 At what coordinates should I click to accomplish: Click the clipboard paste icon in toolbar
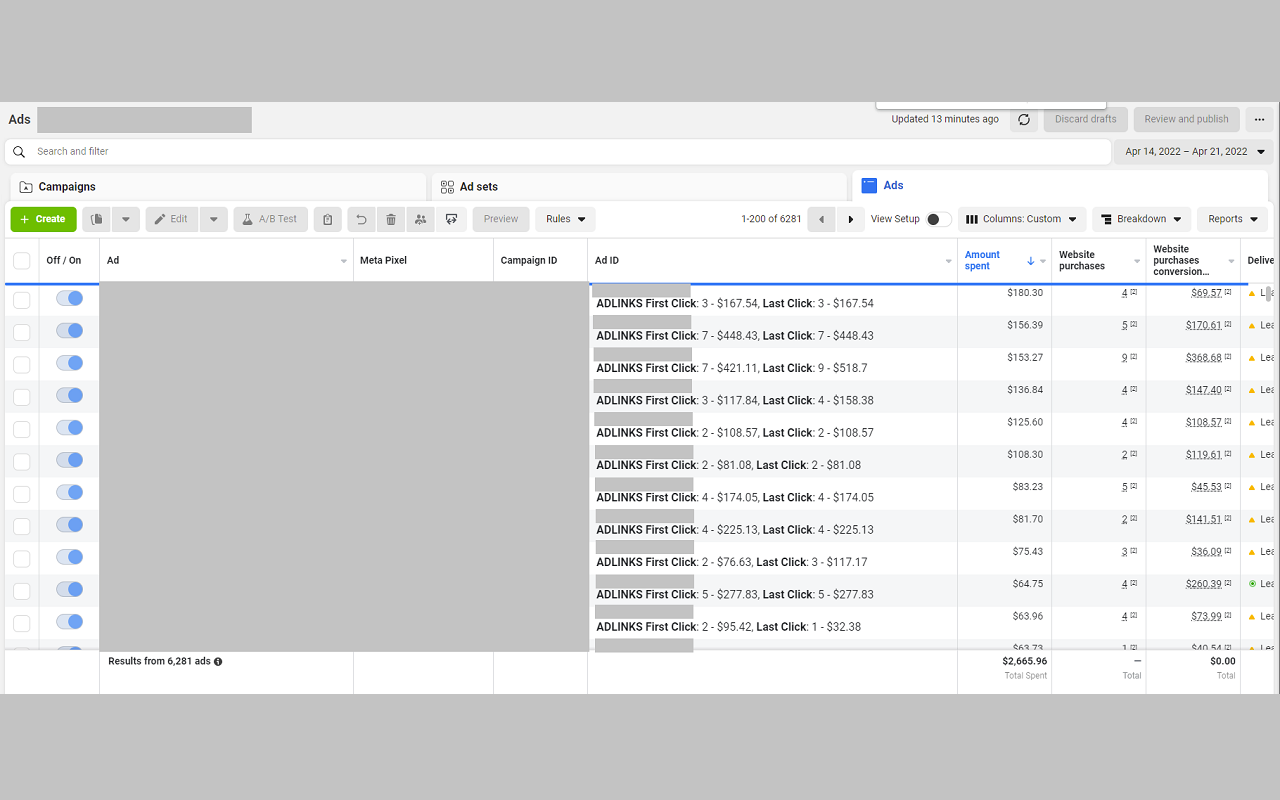tap(327, 219)
